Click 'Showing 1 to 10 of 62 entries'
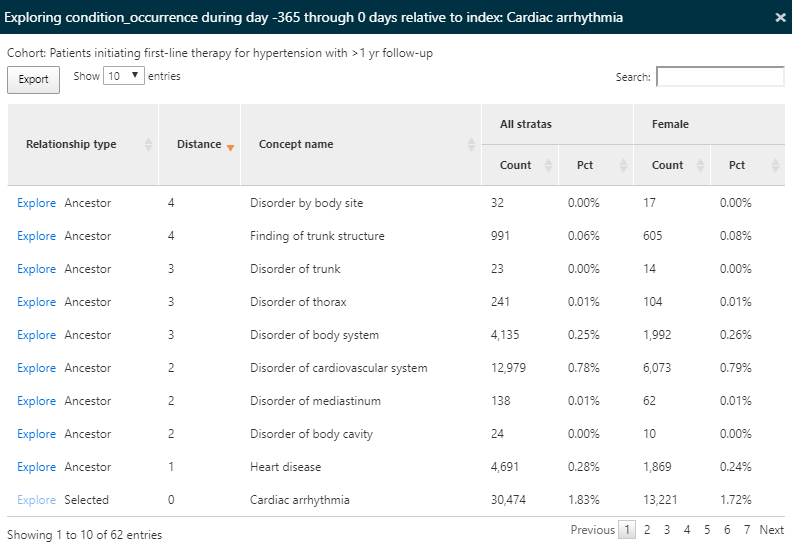This screenshot has height=553, width=792. click(84, 535)
